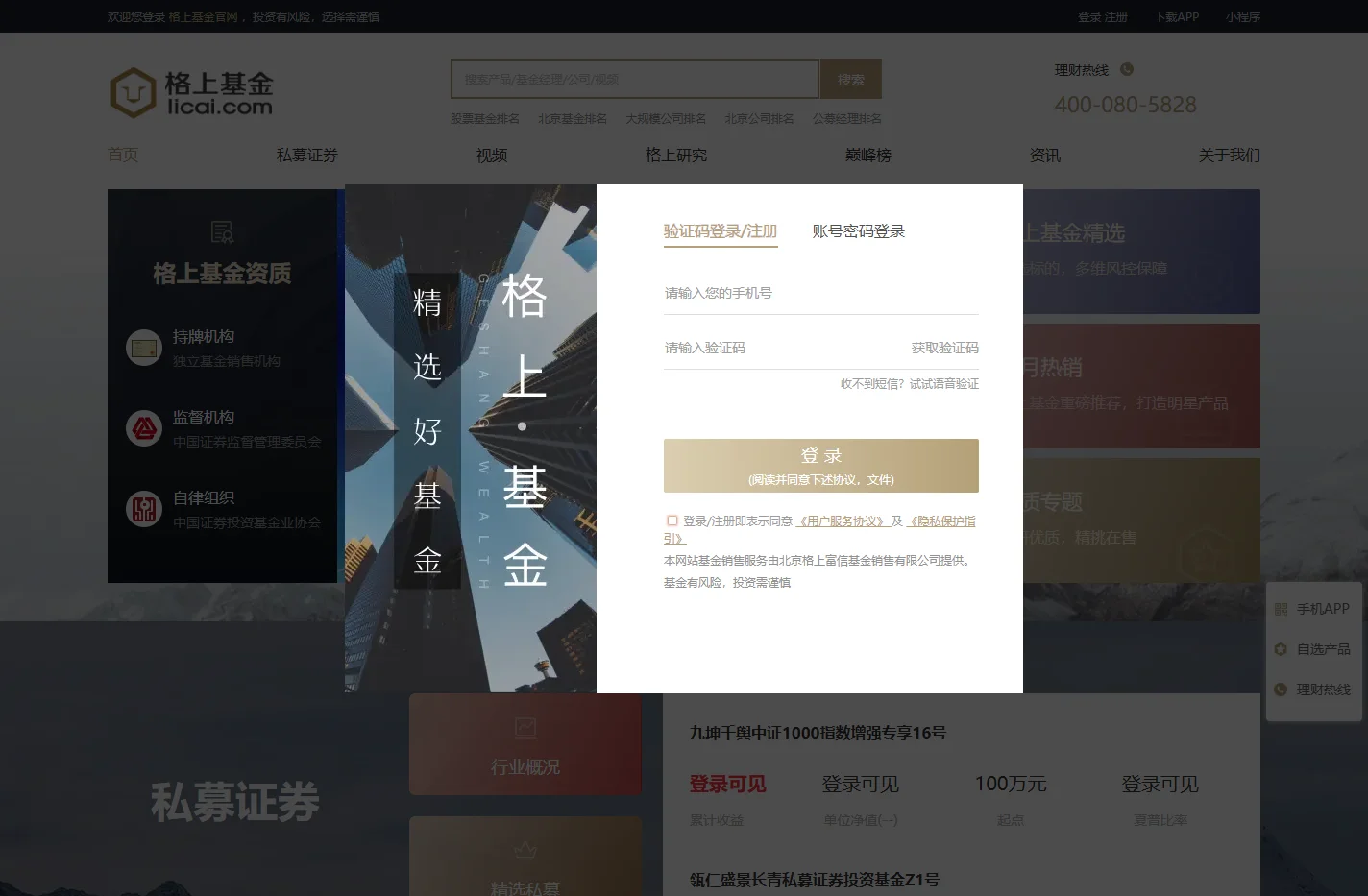Open the 行业概况 card

click(x=525, y=744)
